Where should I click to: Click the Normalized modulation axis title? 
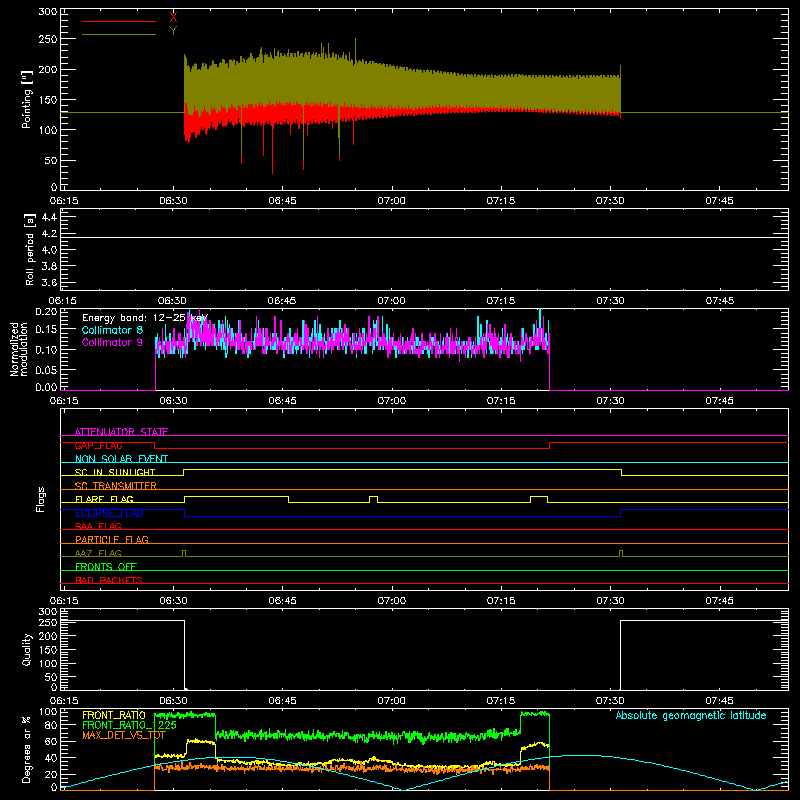point(19,349)
